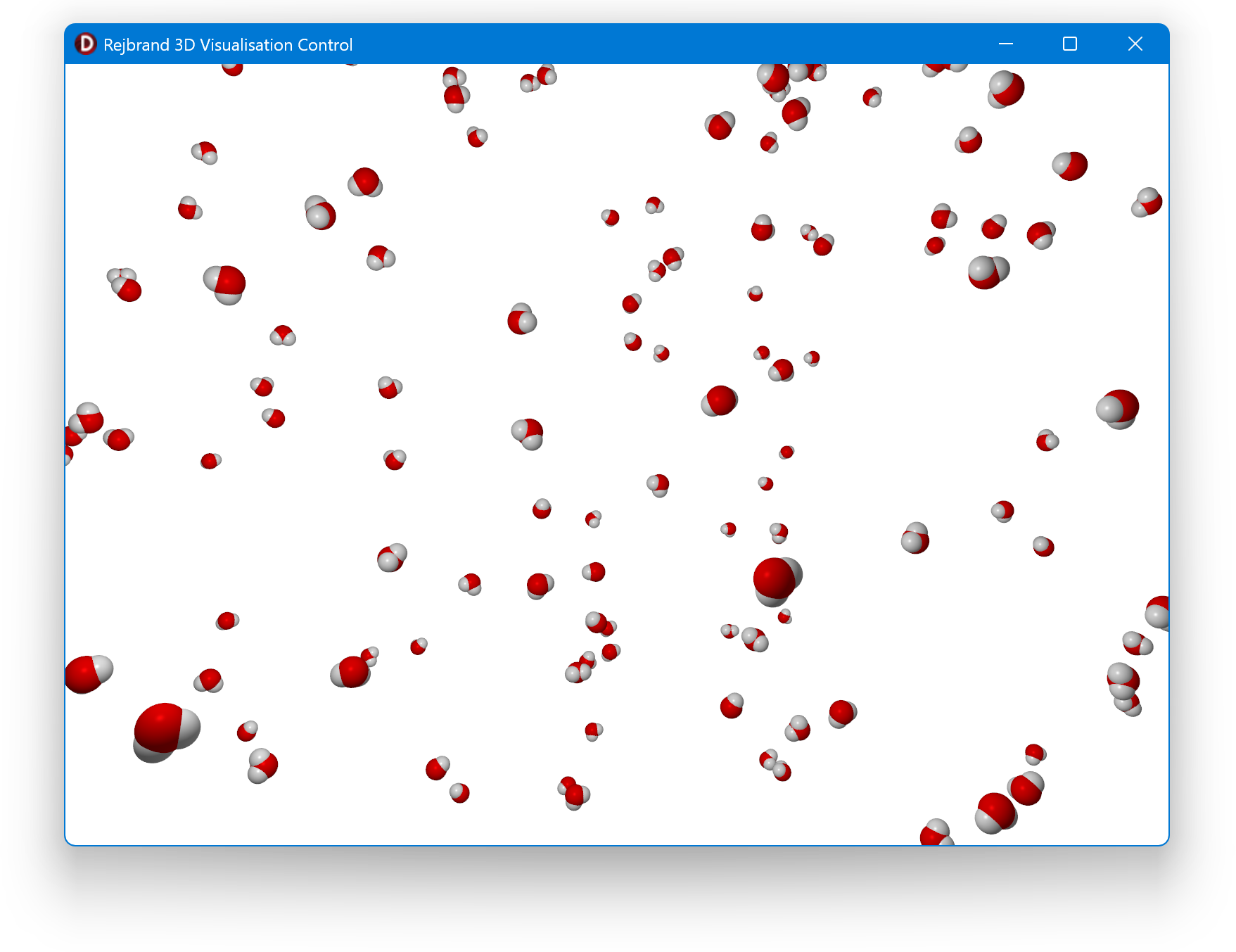Click the stacked molecule cluster near lower-right edge
Image resolution: width=1236 pixels, height=952 pixels.
pyautogui.click(x=1123, y=687)
